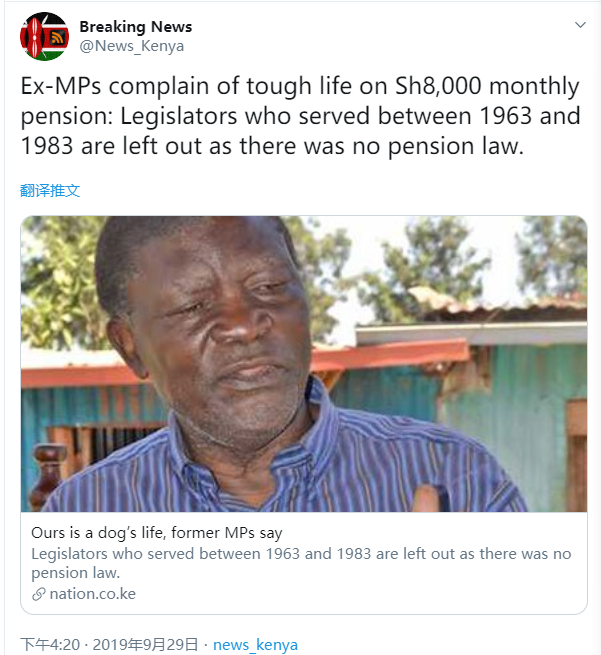Click the chain link icon beside nation.co.ke
Image resolution: width=601 pixels, height=655 pixels.
pyautogui.click(x=39, y=594)
